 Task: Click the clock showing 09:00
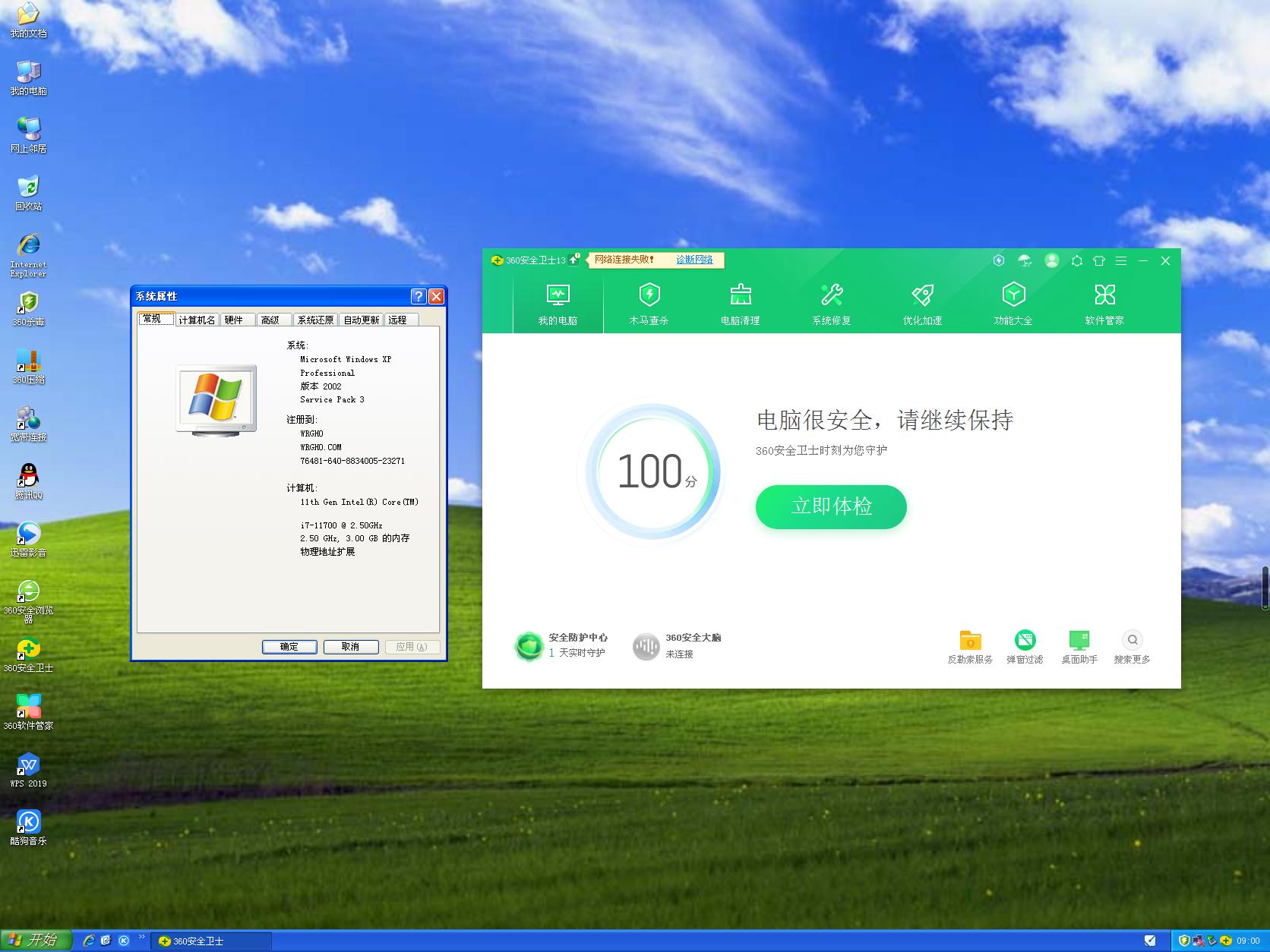[1249, 941]
